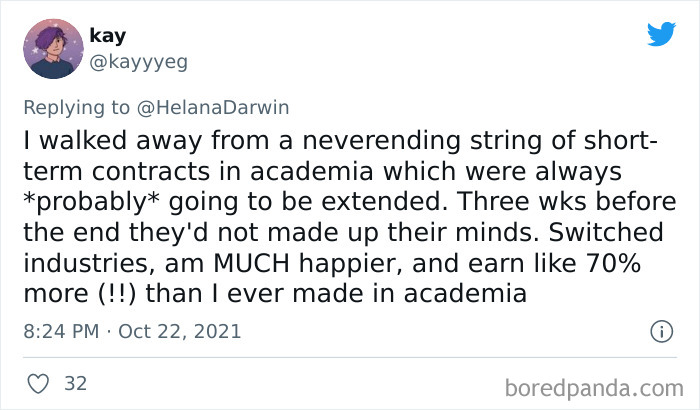Screen dimensions: 700x410
Task: Click the "70%" figure in the tweet
Action: pos(622,267)
